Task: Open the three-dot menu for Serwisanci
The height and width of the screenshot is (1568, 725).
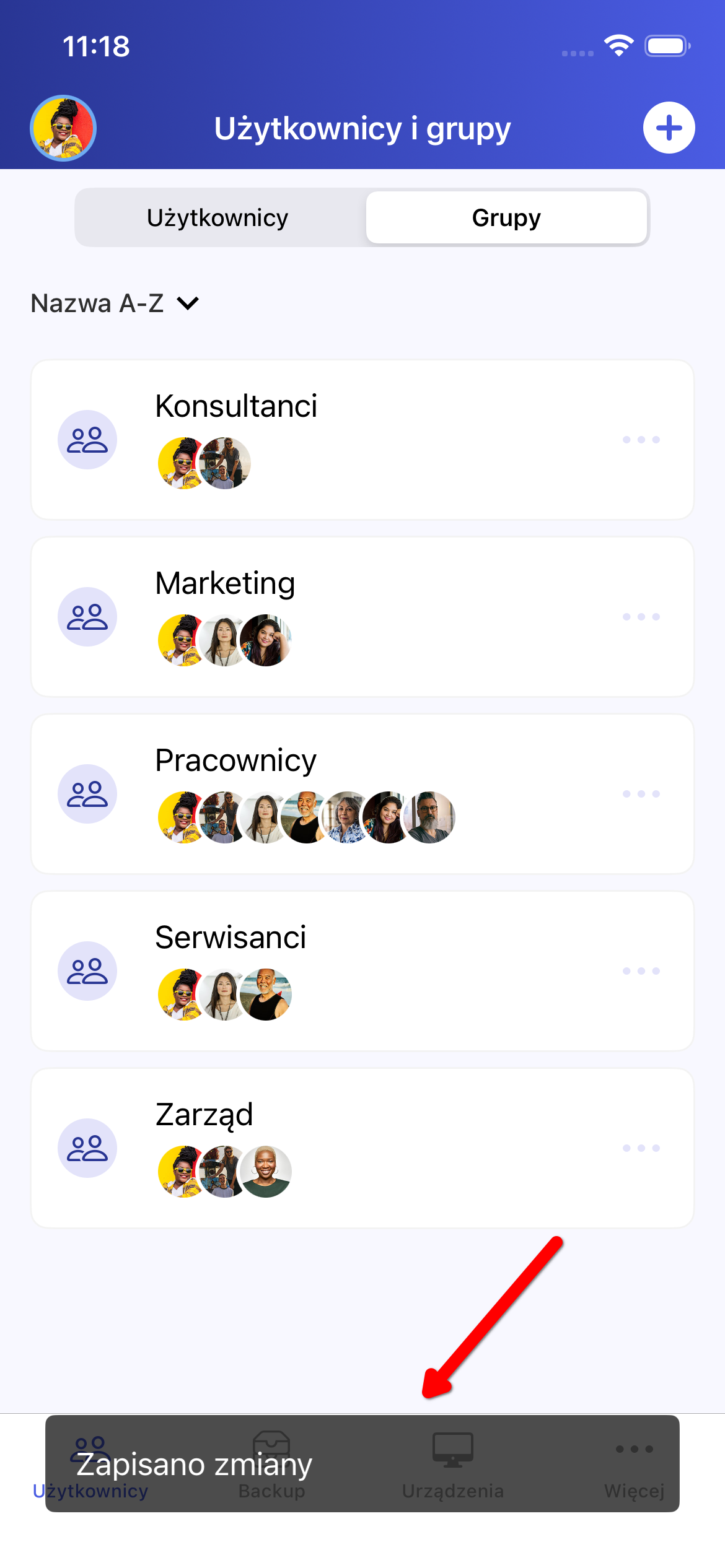Action: (x=641, y=971)
